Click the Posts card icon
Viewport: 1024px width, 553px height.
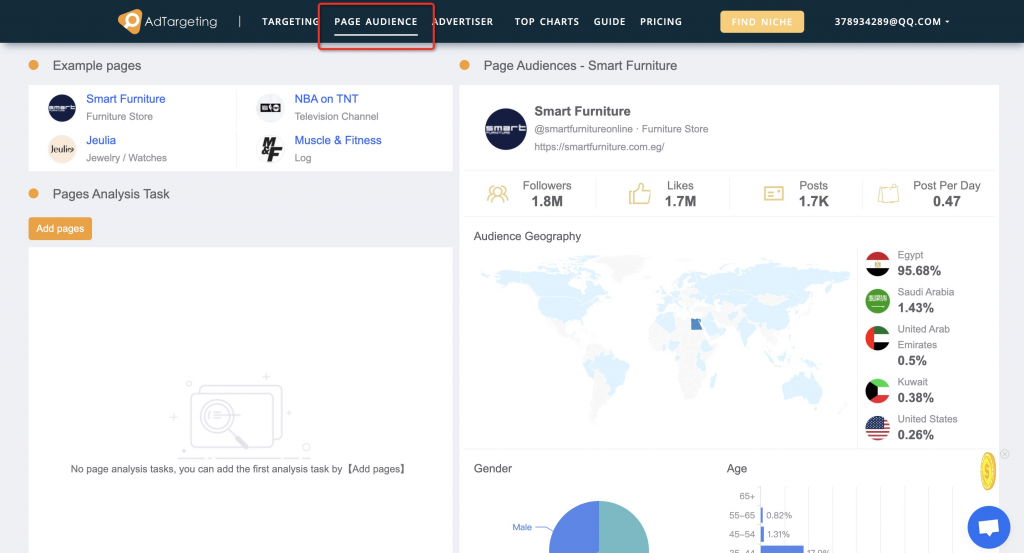(773, 194)
